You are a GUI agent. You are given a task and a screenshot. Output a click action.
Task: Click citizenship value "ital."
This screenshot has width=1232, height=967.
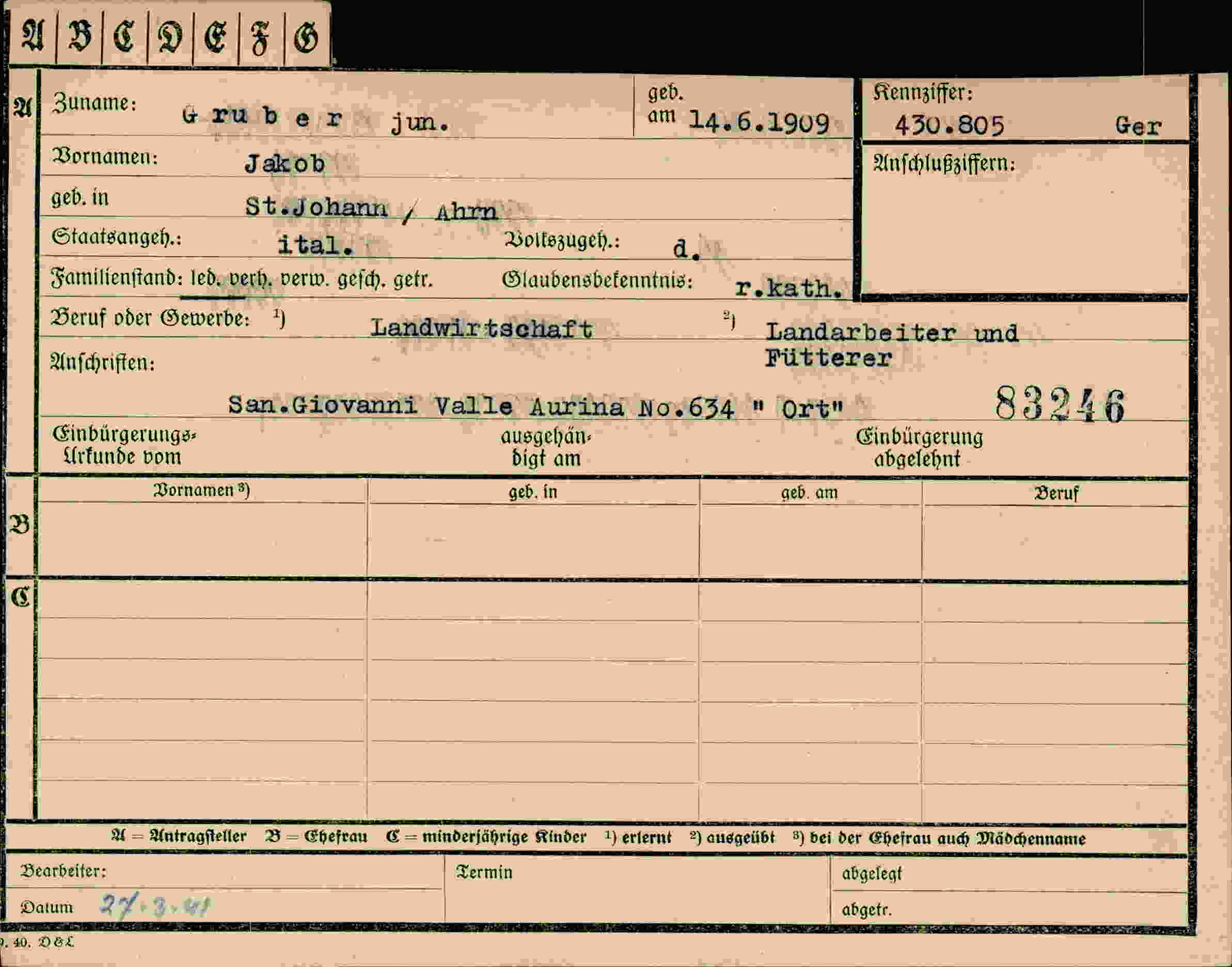coord(316,245)
